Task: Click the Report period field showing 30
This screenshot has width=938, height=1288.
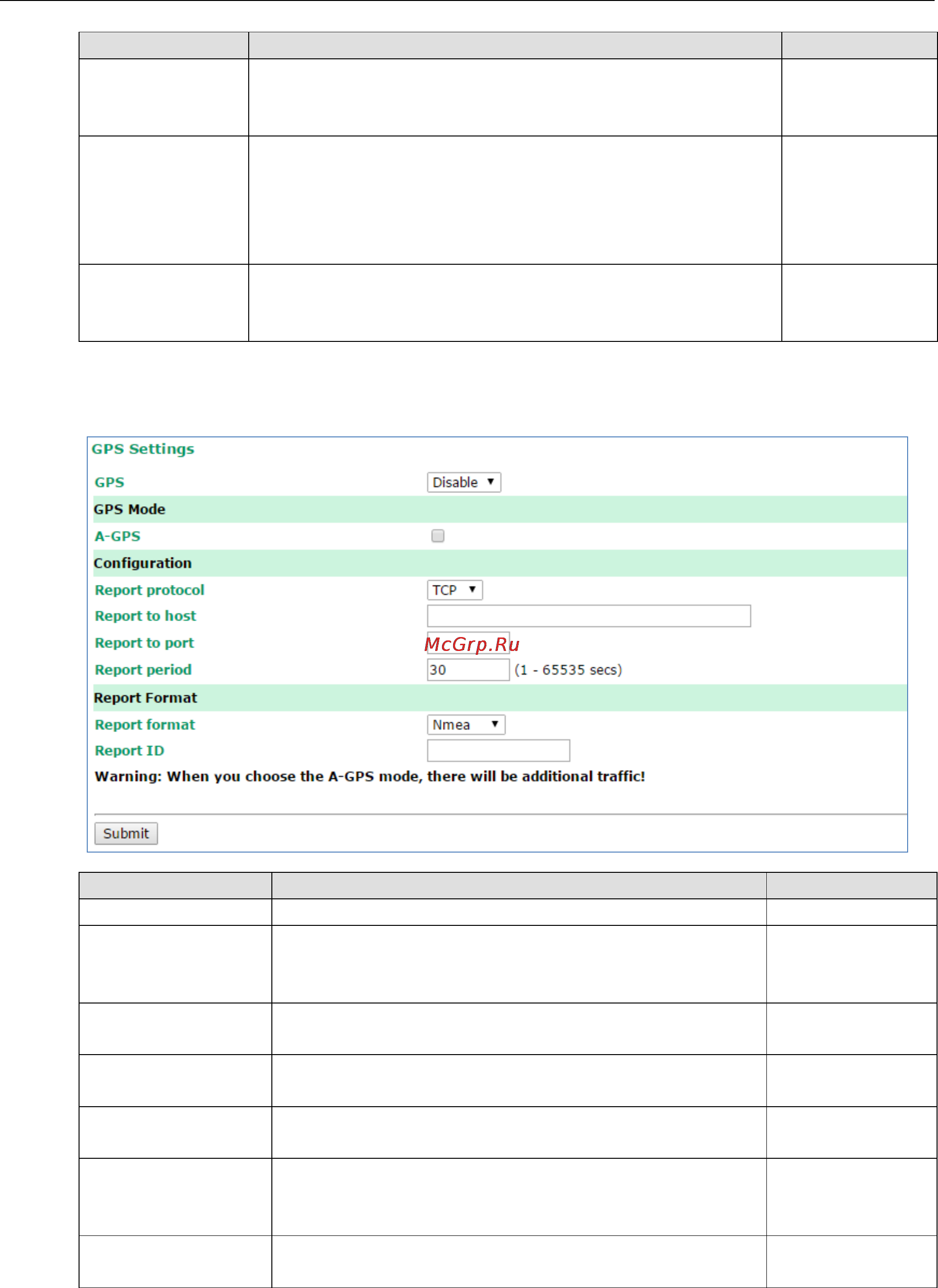Action: (469, 669)
